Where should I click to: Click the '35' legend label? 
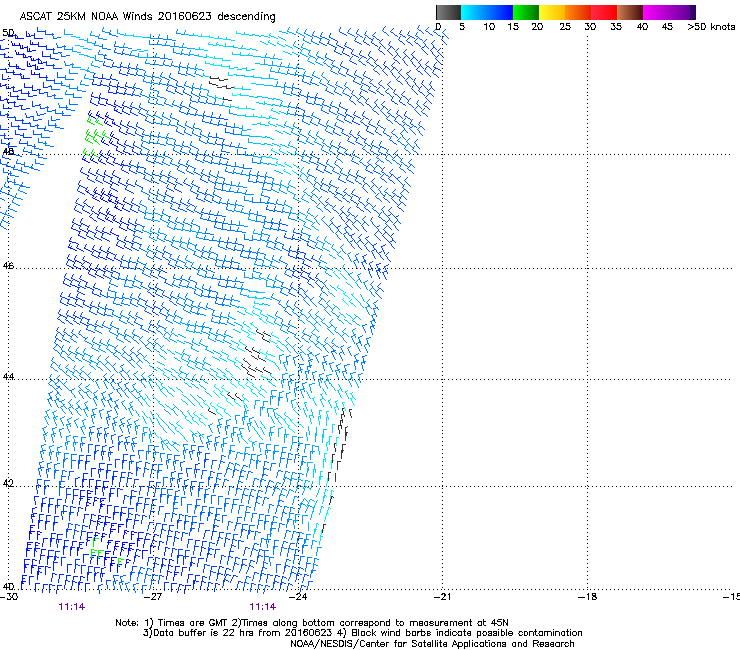point(616,27)
